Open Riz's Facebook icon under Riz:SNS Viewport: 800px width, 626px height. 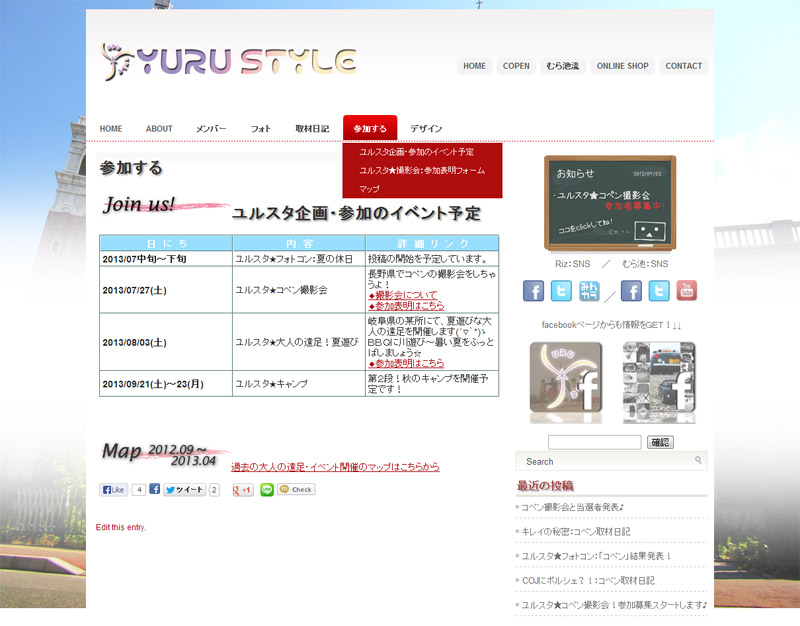534,291
